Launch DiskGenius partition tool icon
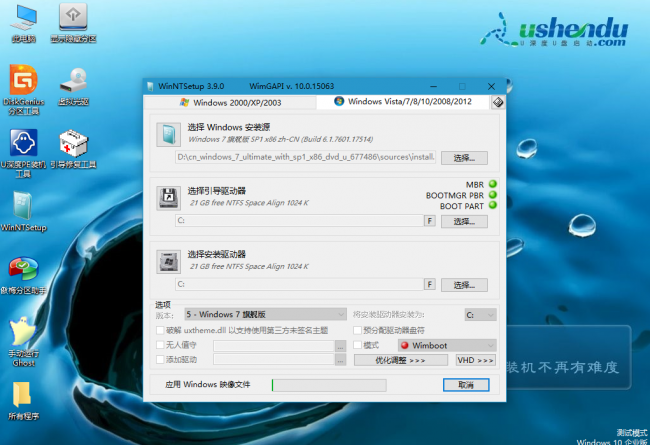 [x=24, y=89]
